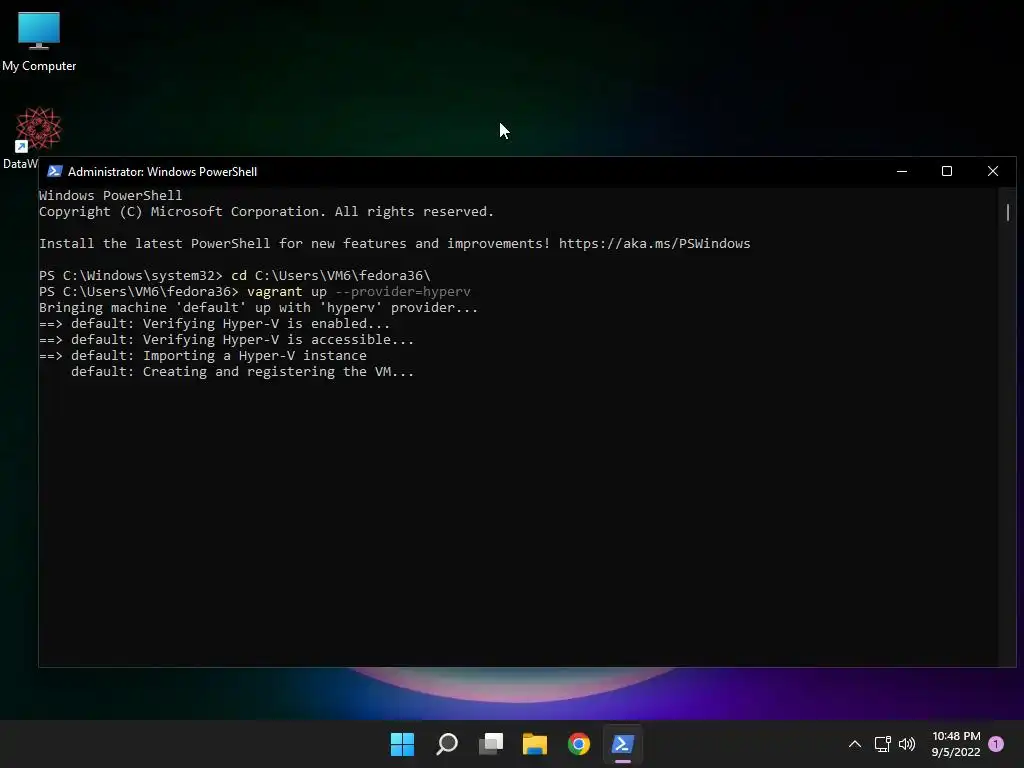The image size is (1024, 768).
Task: Click the PowerShell icon in title bar
Action: point(55,171)
